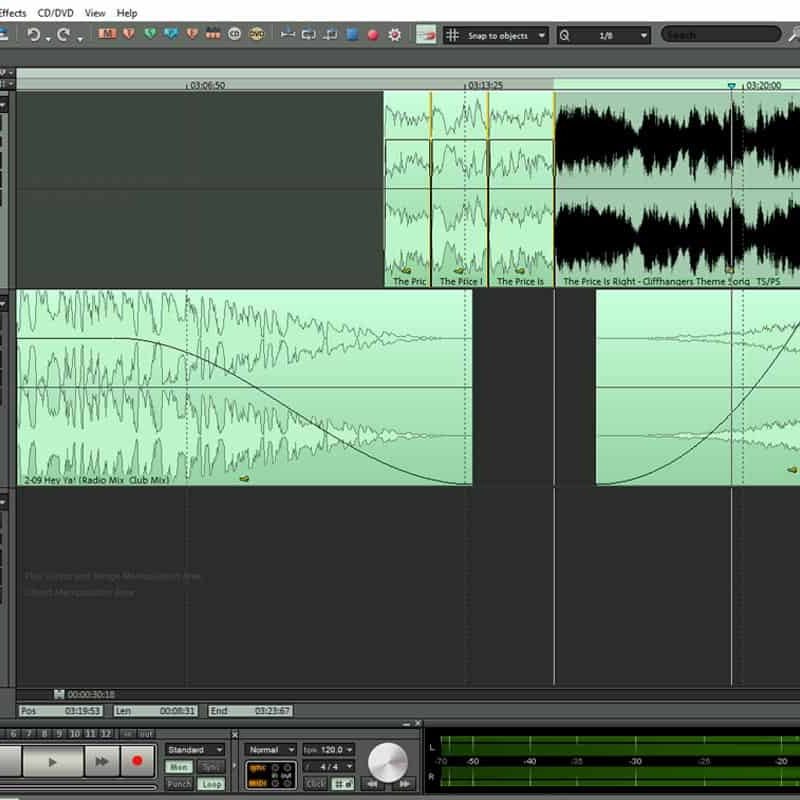Click the CD burning icon in the toolbar

click(x=233, y=34)
